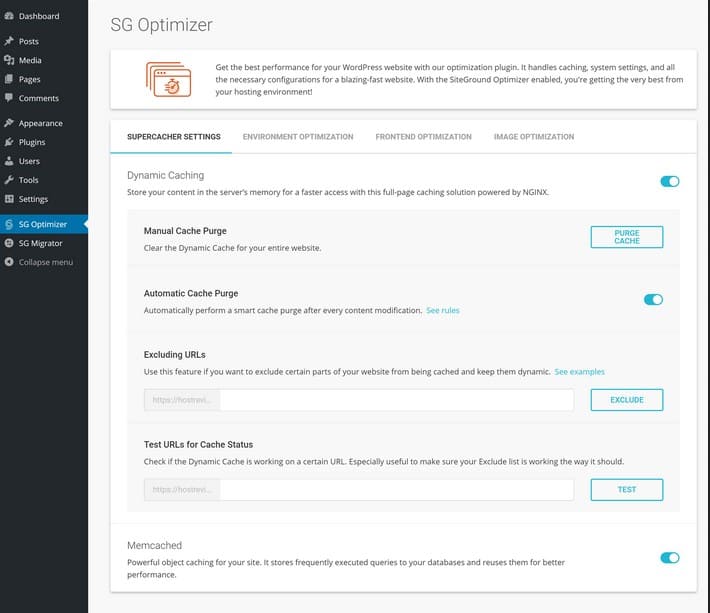Screen dimensions: 710x613
Task: Click the Dynamic Caching section title
Action: point(165,175)
